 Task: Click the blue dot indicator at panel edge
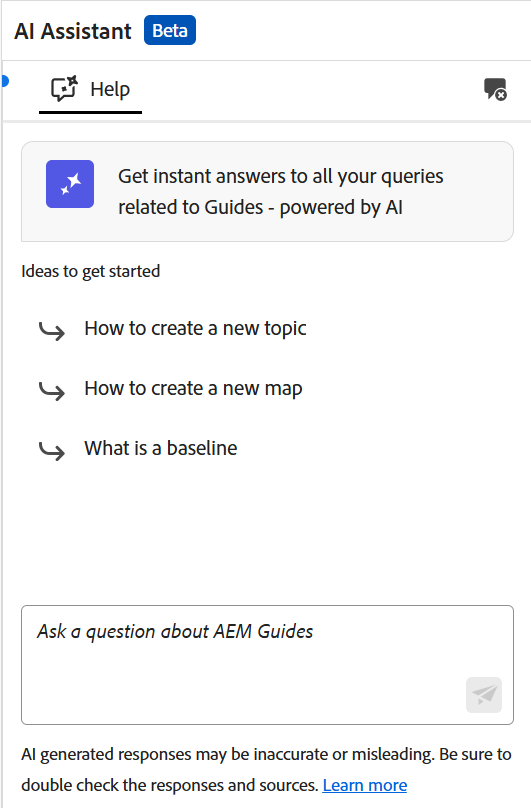pos(5,81)
